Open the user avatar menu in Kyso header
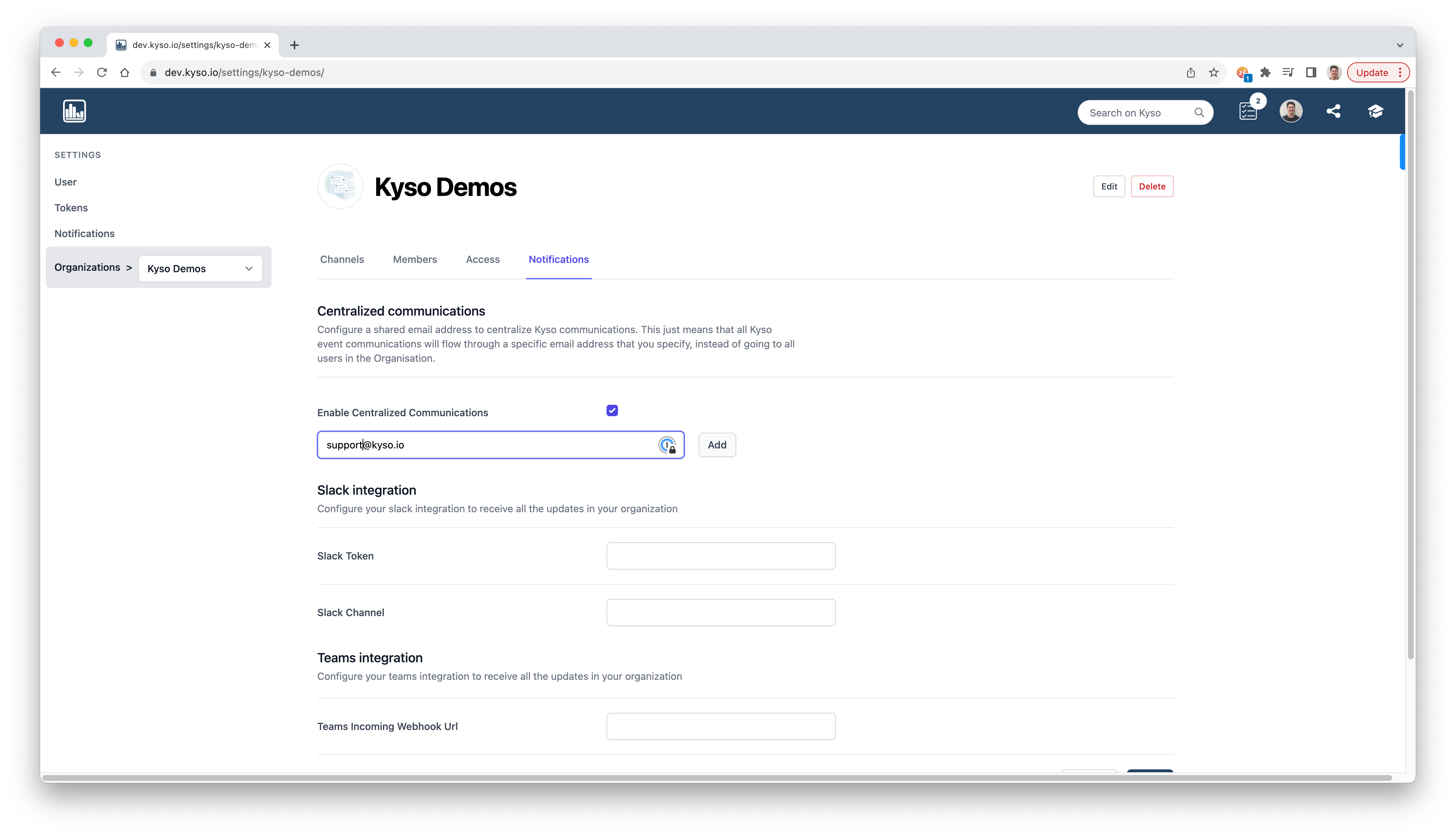1456x836 pixels. 1290,111
